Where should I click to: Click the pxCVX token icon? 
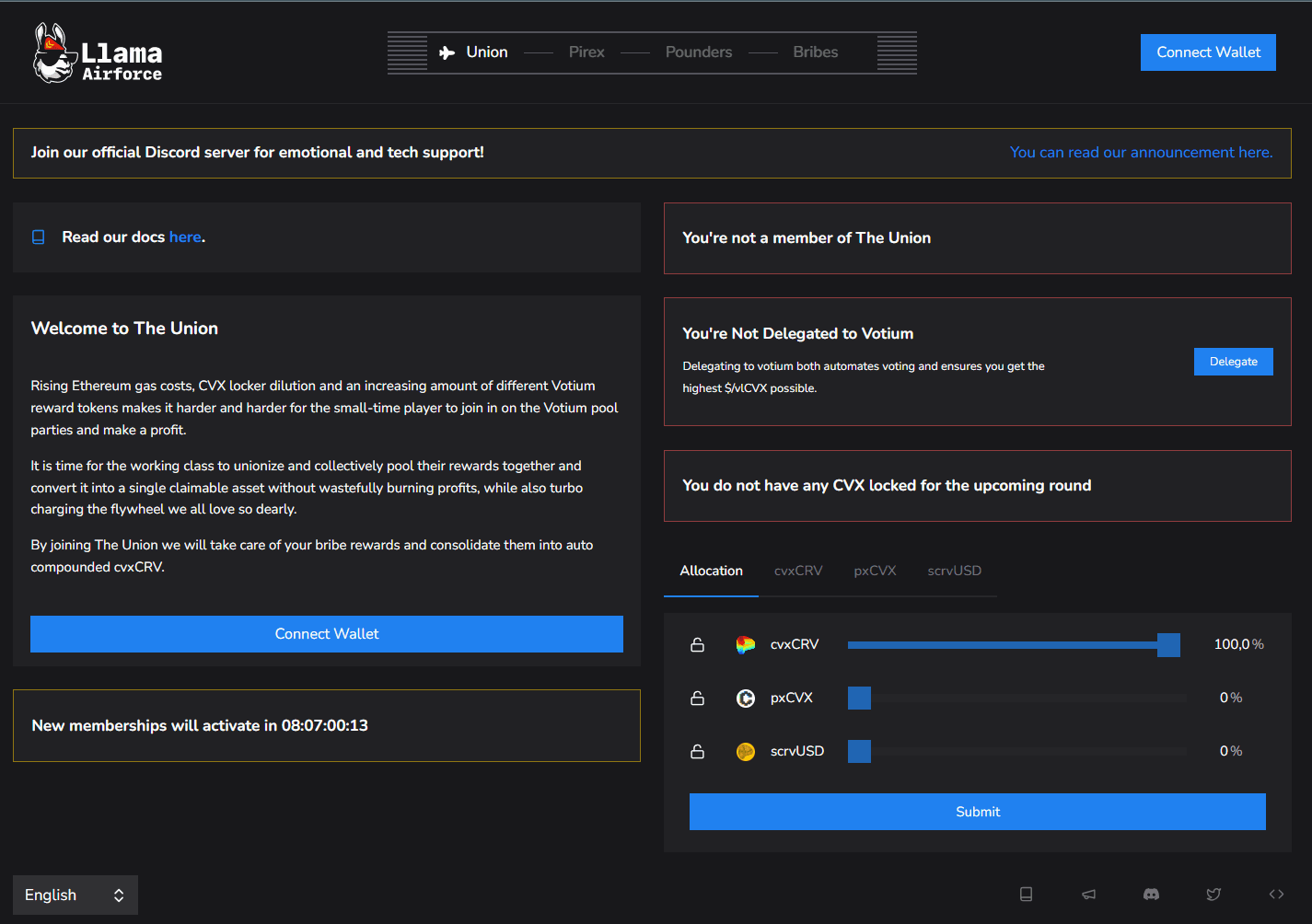coord(746,699)
